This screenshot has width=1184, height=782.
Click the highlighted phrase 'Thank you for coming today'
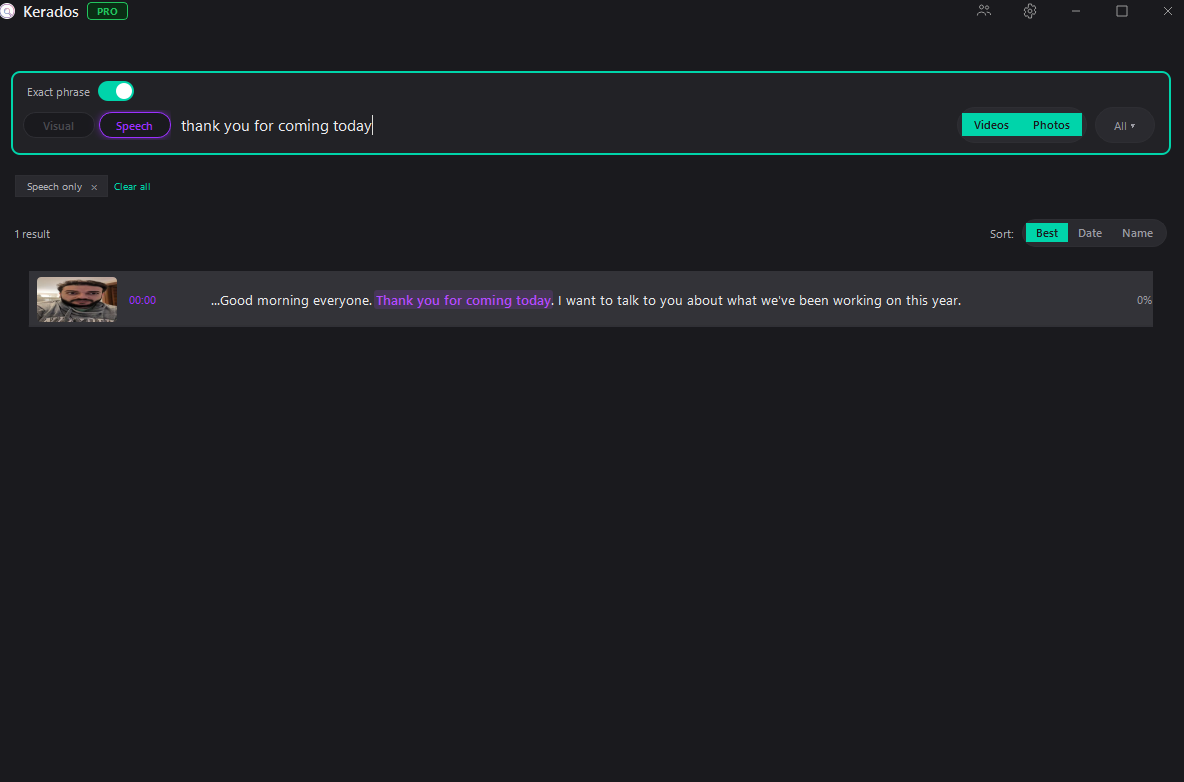(464, 300)
